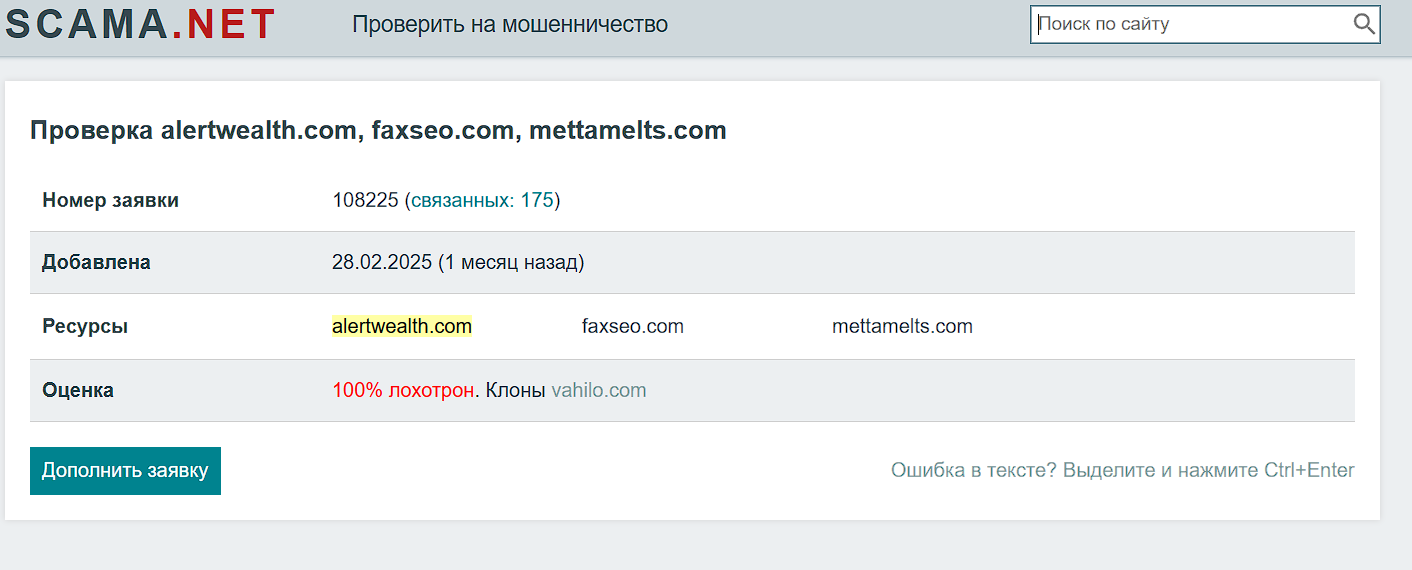Click the request number 108225
The height and width of the screenshot is (570, 1412).
click(x=365, y=200)
